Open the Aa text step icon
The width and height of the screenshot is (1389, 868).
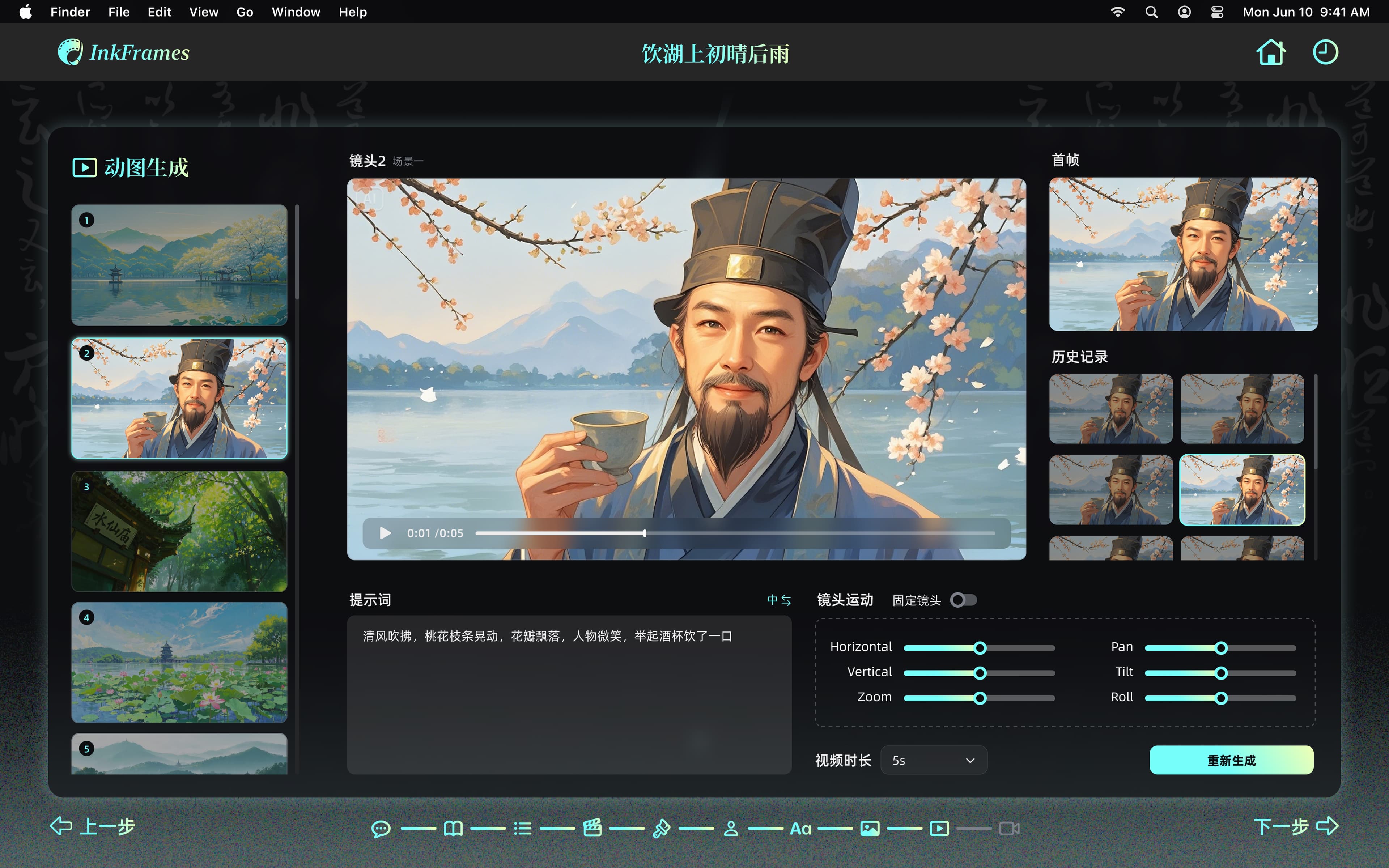(800, 828)
